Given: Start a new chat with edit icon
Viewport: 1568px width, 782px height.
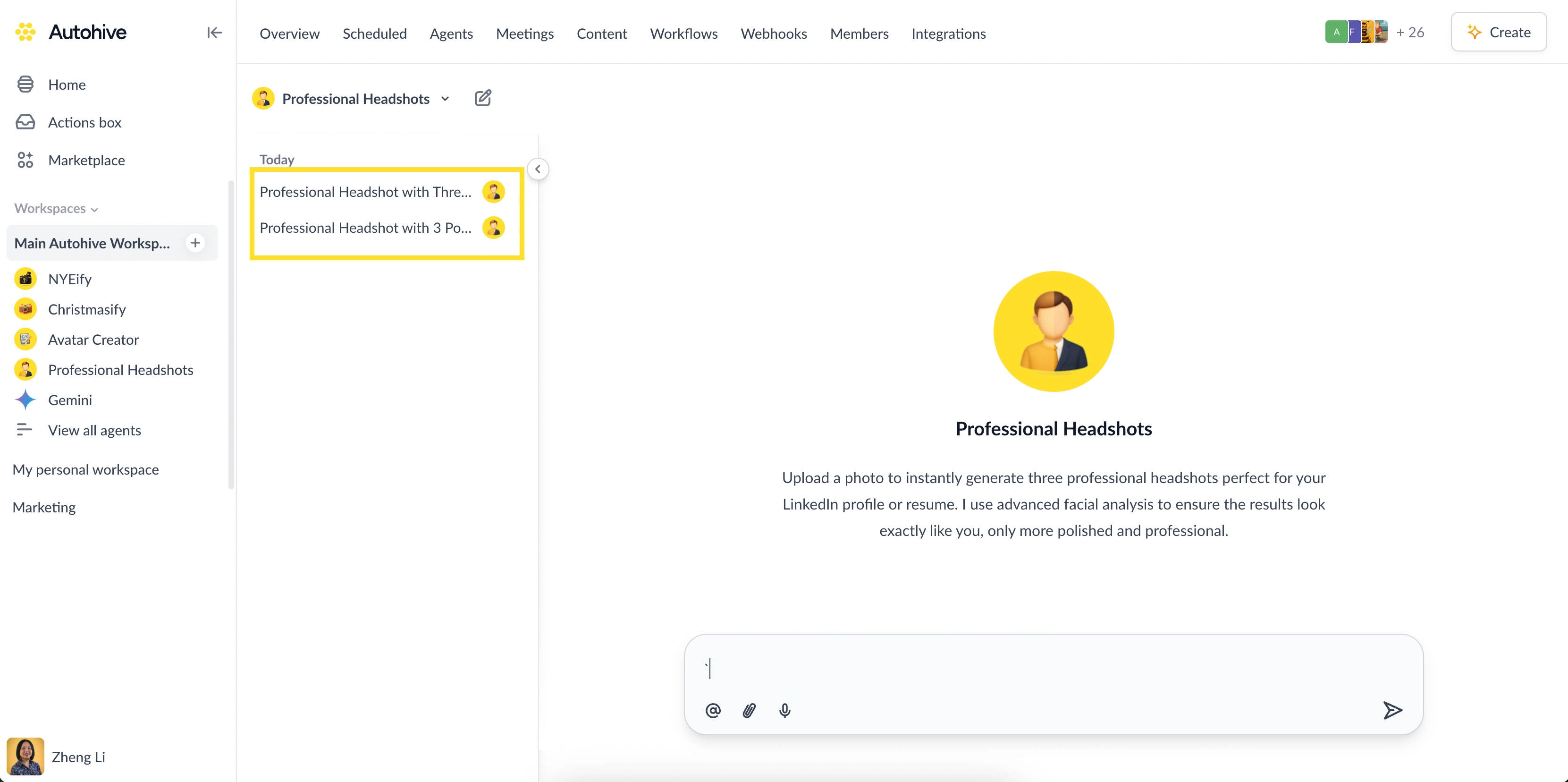Looking at the screenshot, I should (x=483, y=98).
